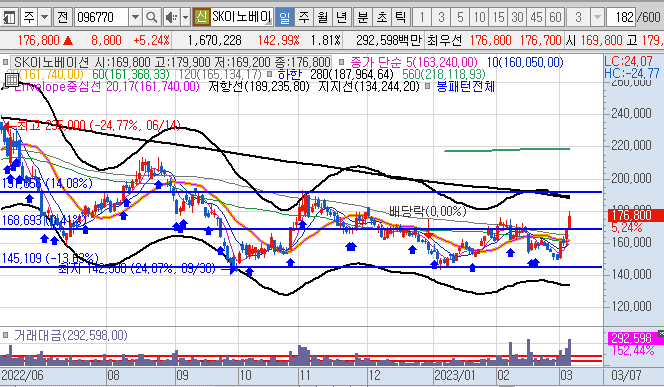Open the search magnifier for stock codes

151,17
